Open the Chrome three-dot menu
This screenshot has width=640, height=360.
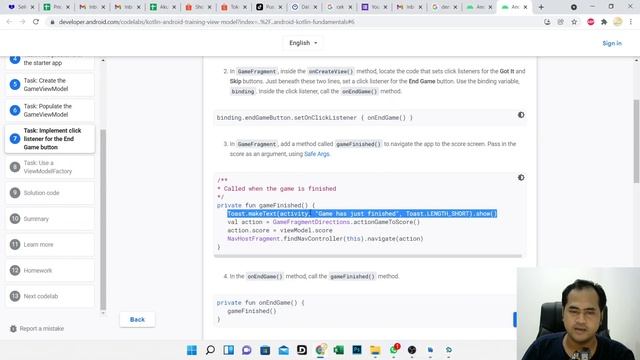tap(631, 22)
